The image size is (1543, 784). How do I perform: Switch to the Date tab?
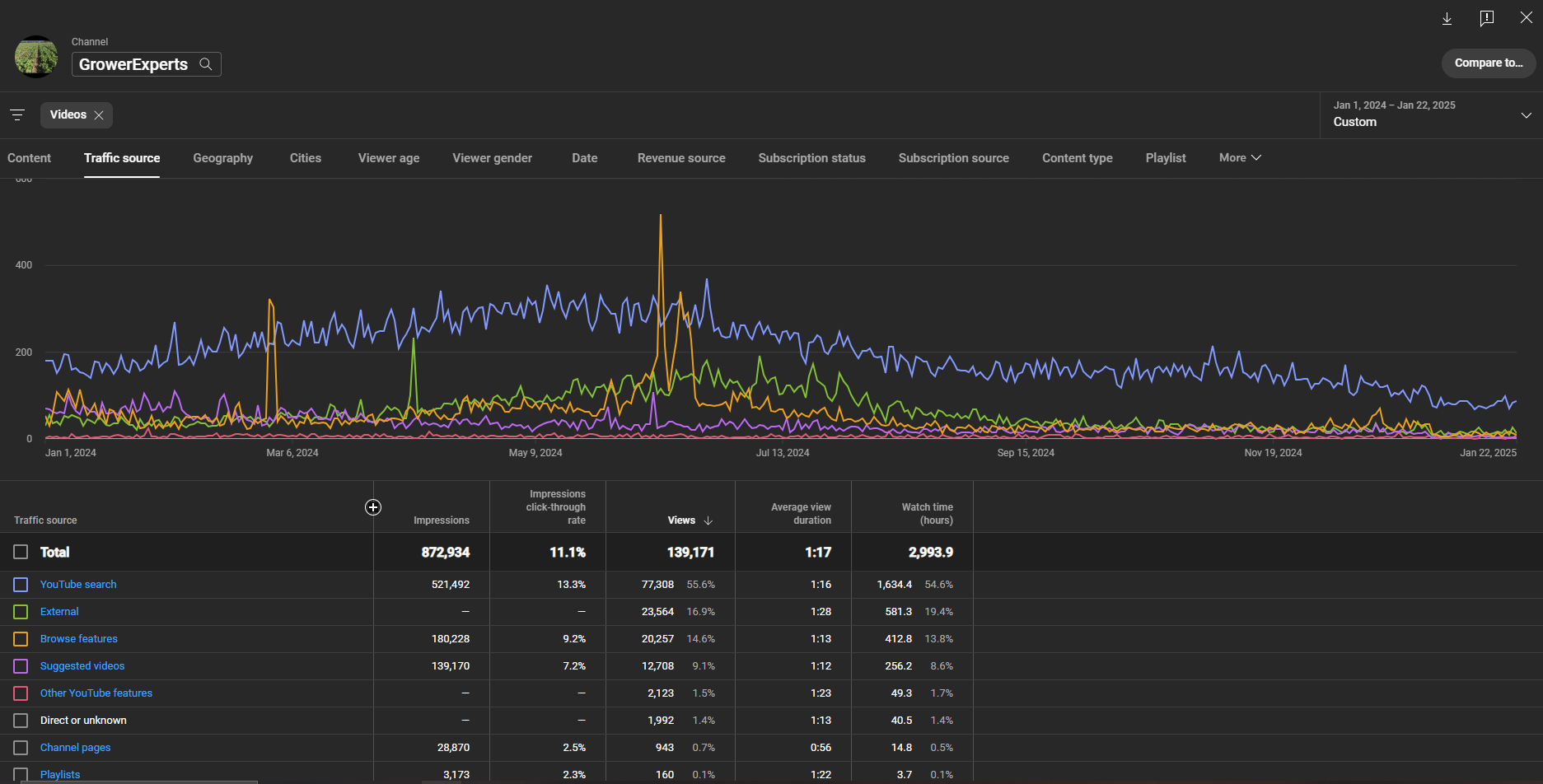pos(585,158)
